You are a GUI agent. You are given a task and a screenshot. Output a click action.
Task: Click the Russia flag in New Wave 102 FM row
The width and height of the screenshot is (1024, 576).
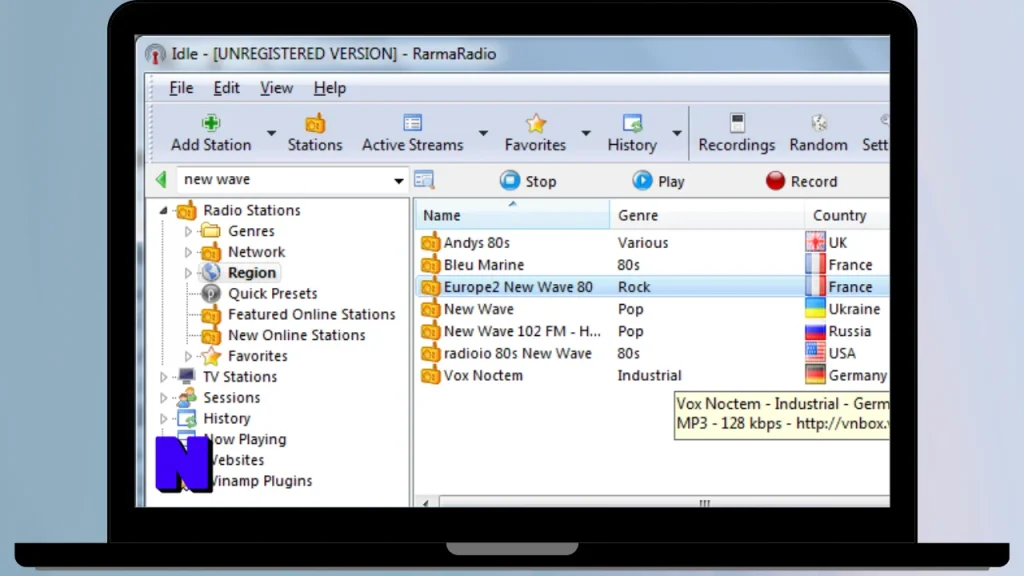point(815,331)
